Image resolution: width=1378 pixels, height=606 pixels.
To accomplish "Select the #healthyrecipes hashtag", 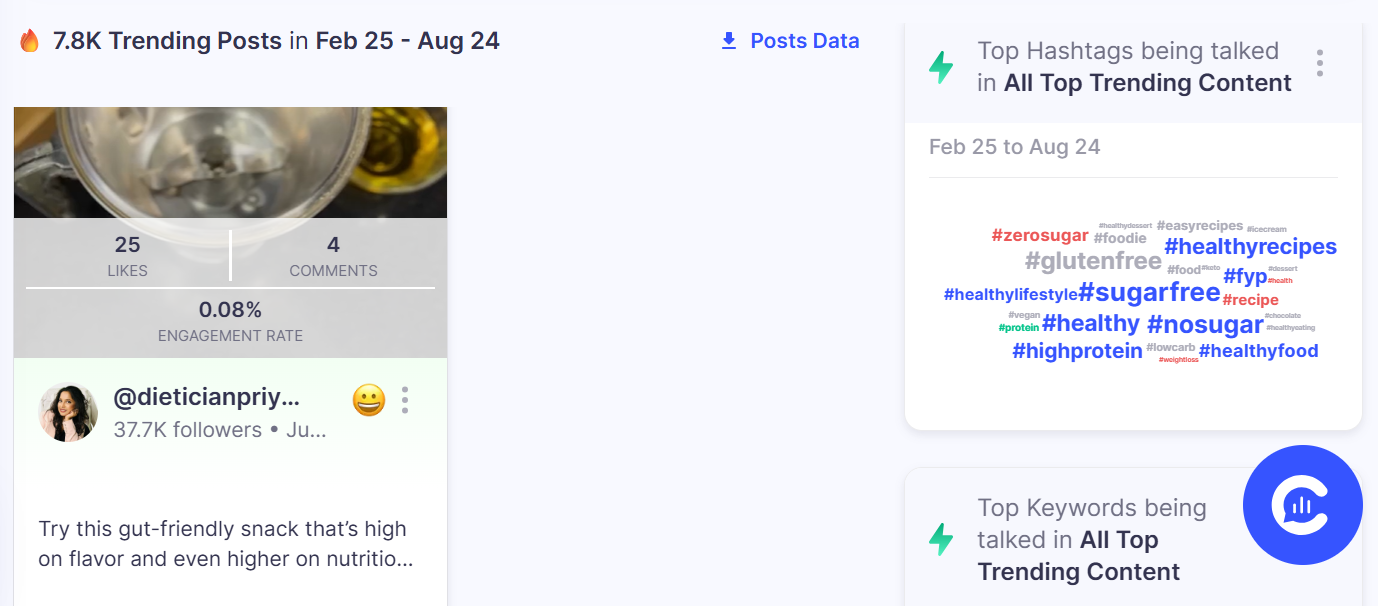I will pyautogui.click(x=1250, y=246).
